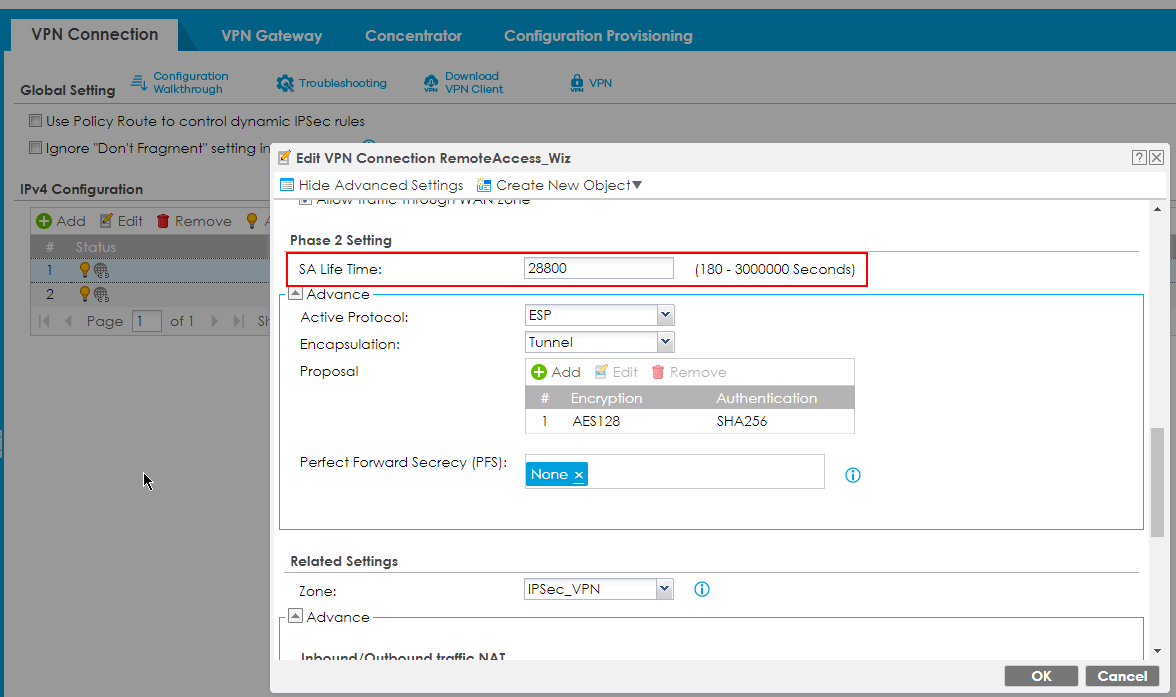Click the SA Life Time input field

pyautogui.click(x=599, y=269)
